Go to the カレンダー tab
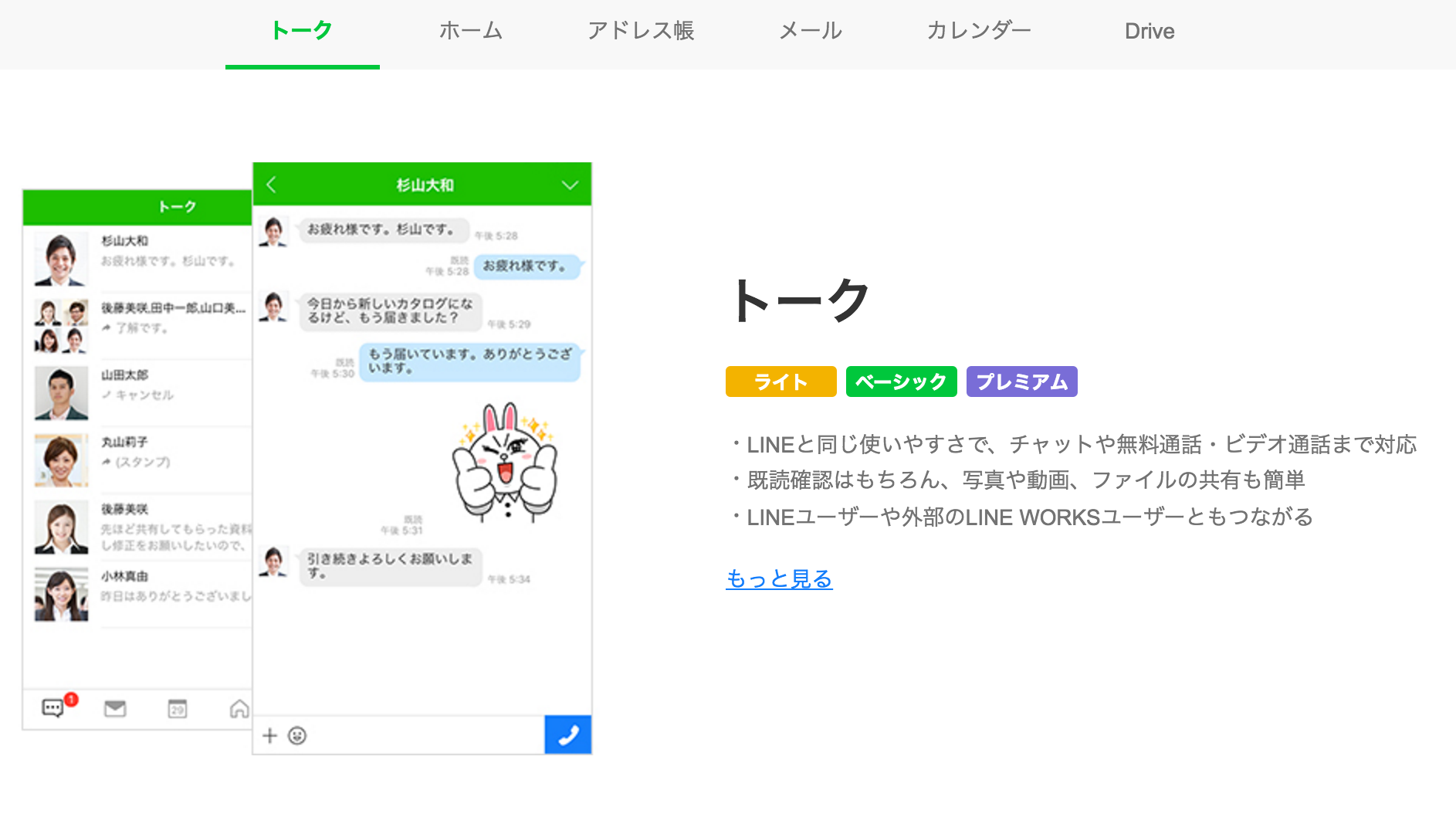1456x814 pixels. pos(979,31)
